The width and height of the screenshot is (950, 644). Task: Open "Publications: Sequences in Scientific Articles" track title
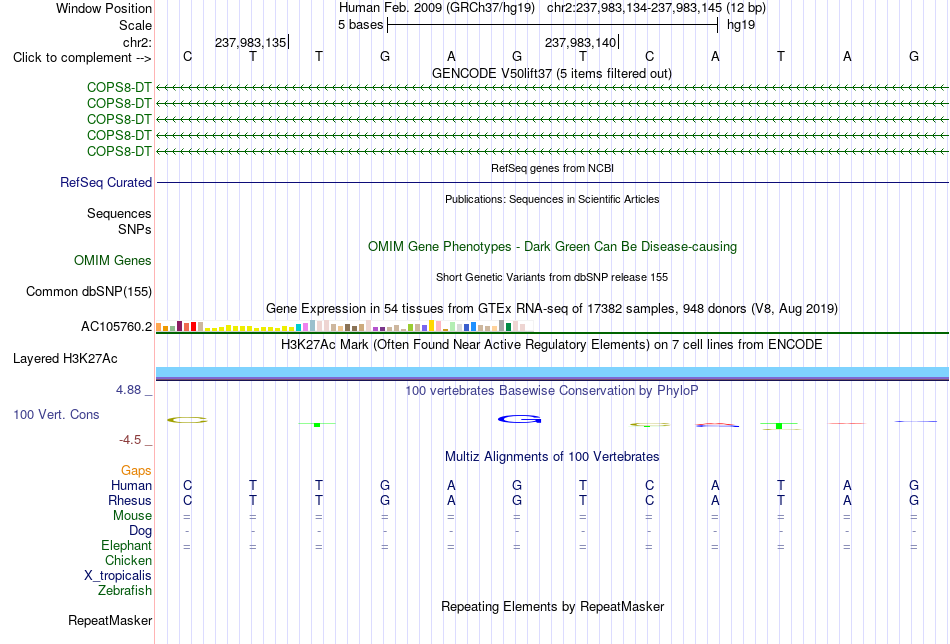[x=552, y=199]
